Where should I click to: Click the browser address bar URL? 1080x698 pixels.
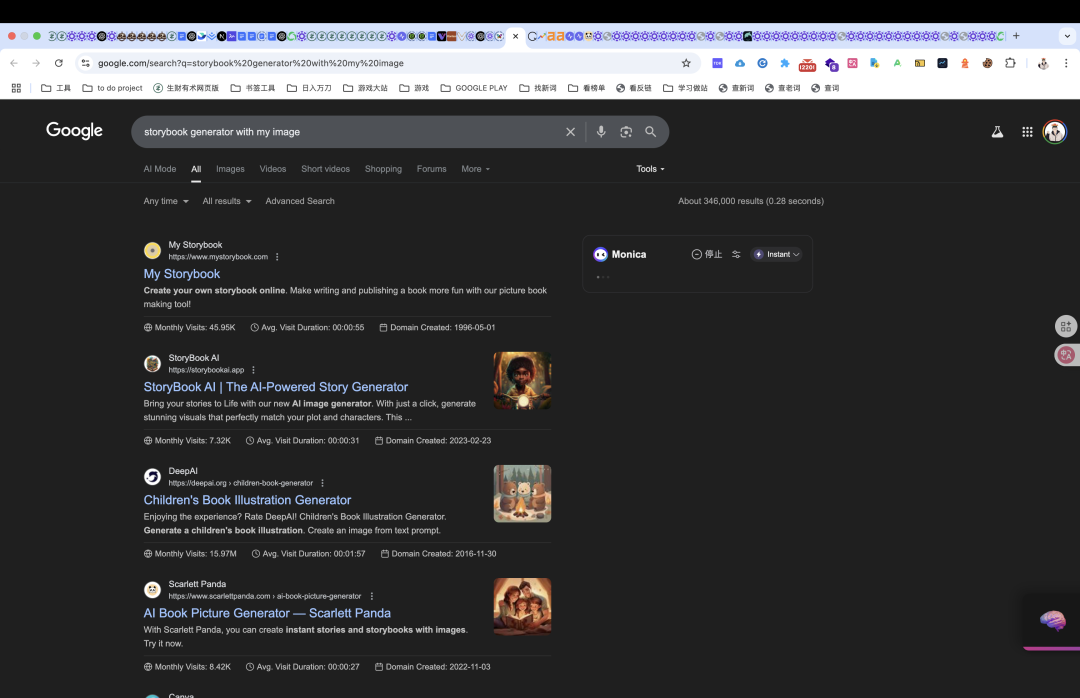pyautogui.click(x=251, y=63)
